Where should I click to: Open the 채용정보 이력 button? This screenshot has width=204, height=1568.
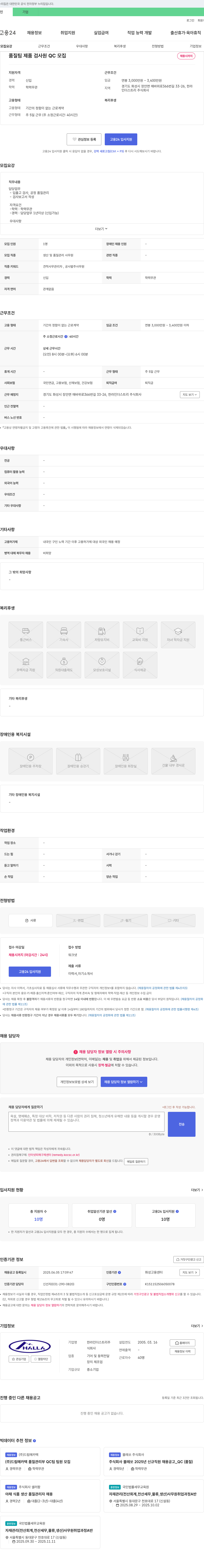[183, 1351]
